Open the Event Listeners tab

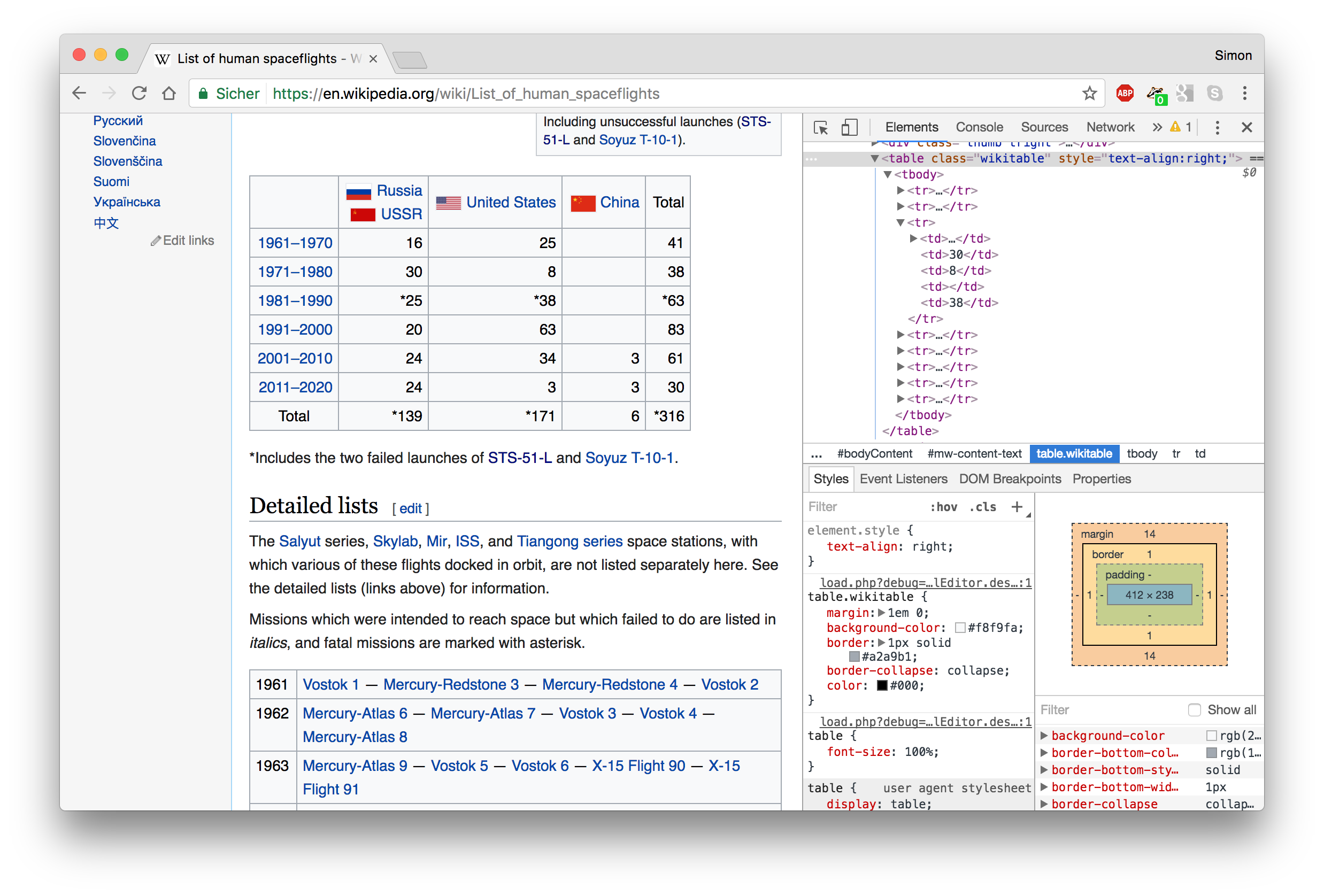[x=903, y=479]
